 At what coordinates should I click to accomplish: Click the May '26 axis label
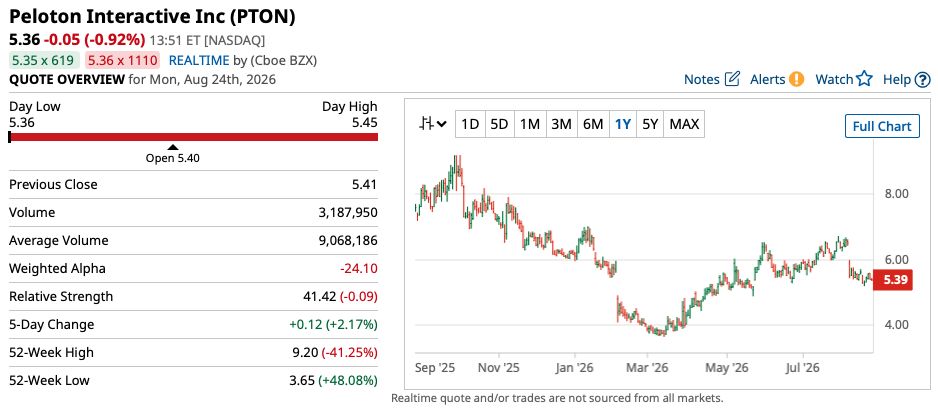click(x=727, y=367)
